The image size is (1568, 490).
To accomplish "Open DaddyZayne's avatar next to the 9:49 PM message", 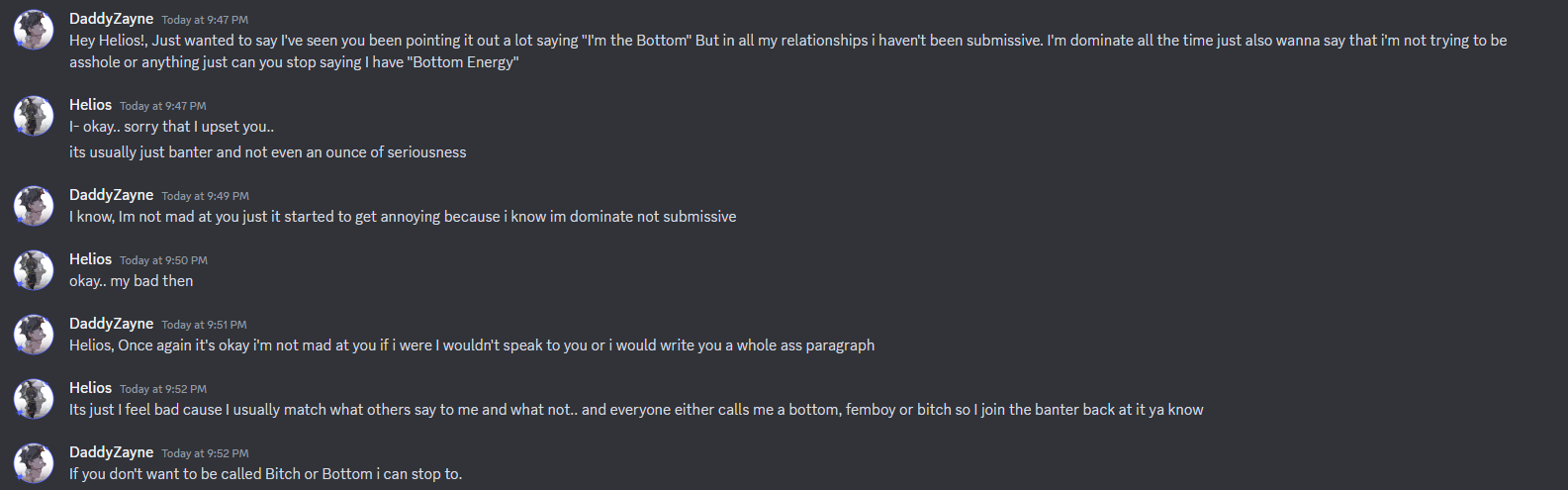I will click(x=33, y=206).
